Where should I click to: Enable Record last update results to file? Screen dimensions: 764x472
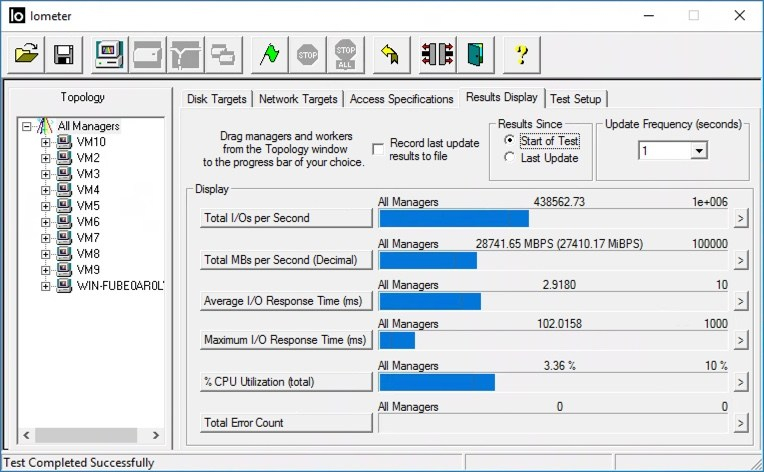pos(378,149)
